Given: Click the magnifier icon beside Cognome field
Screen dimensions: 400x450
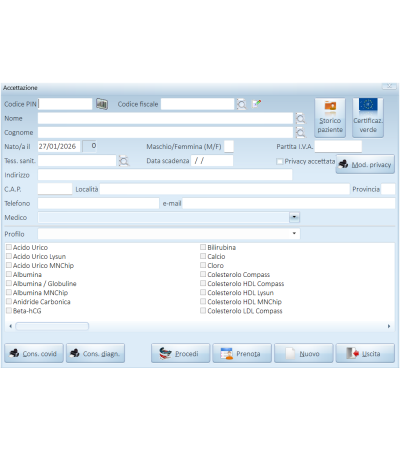Looking at the screenshot, I should tap(300, 132).
